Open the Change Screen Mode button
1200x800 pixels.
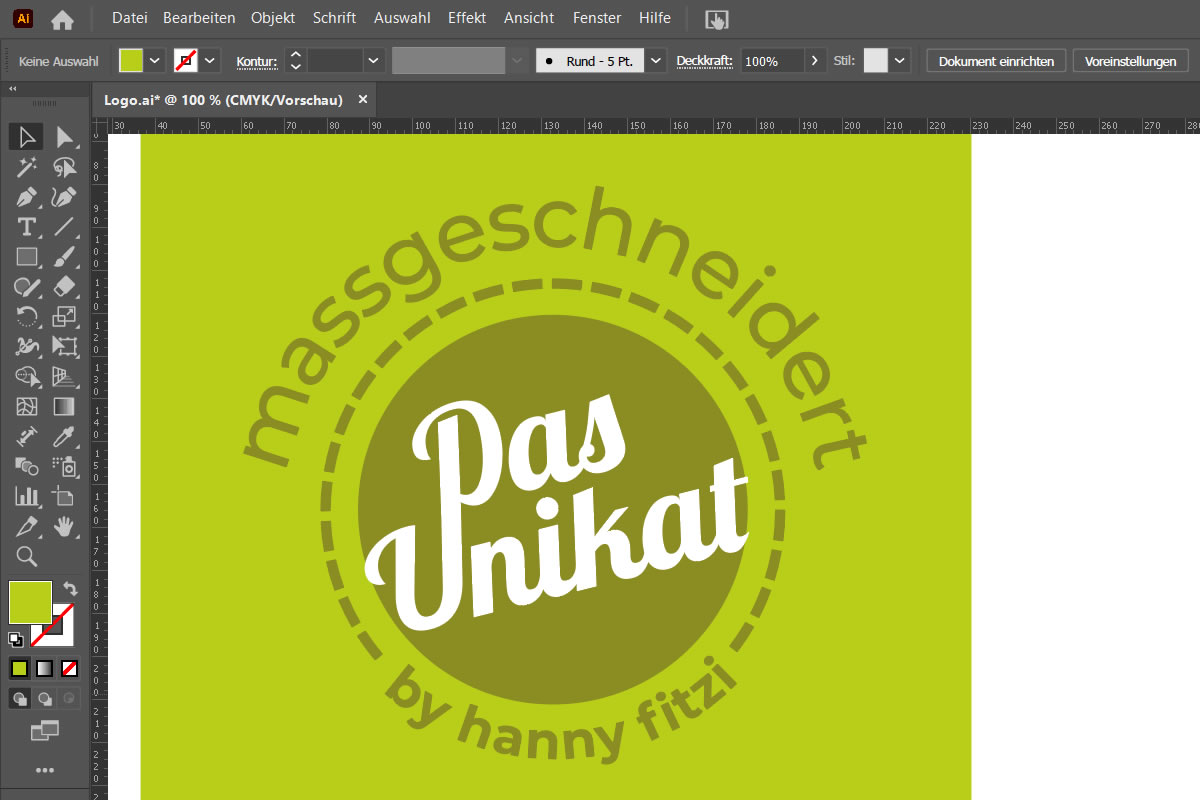tap(45, 731)
